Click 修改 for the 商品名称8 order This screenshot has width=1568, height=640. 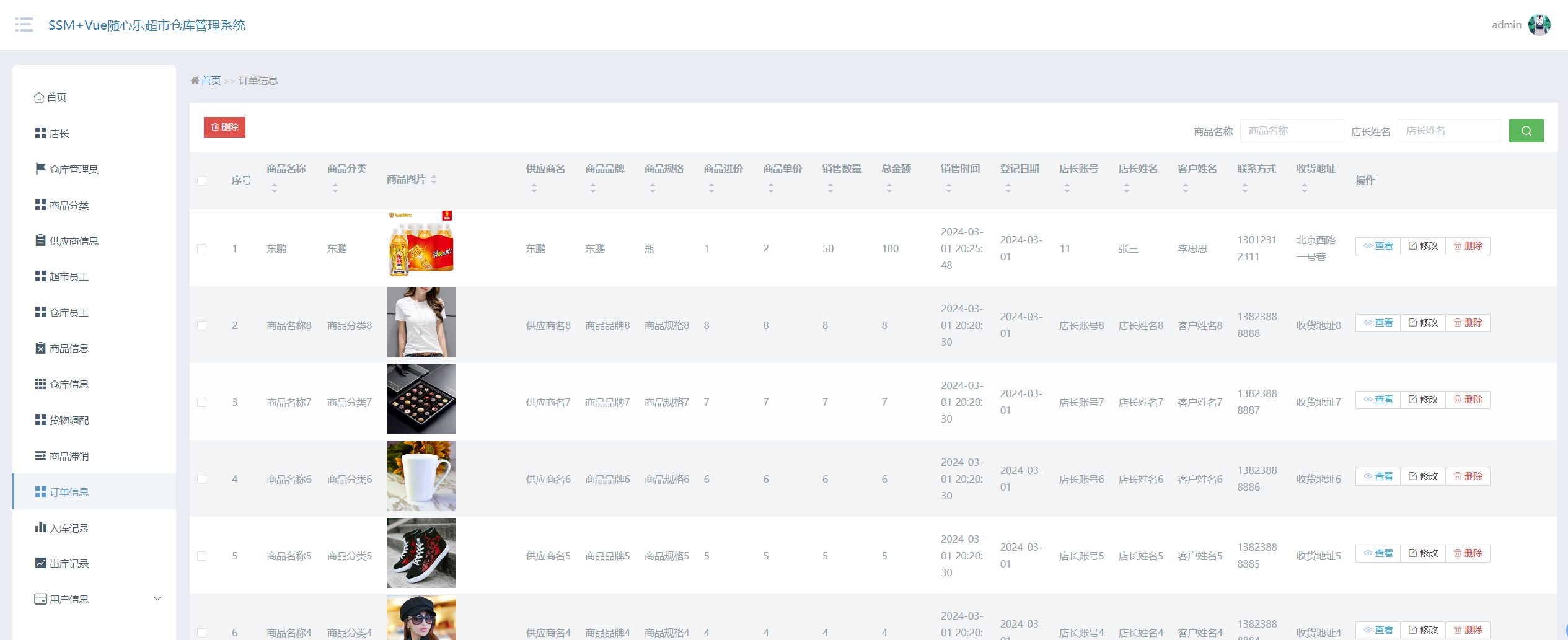pos(1423,323)
